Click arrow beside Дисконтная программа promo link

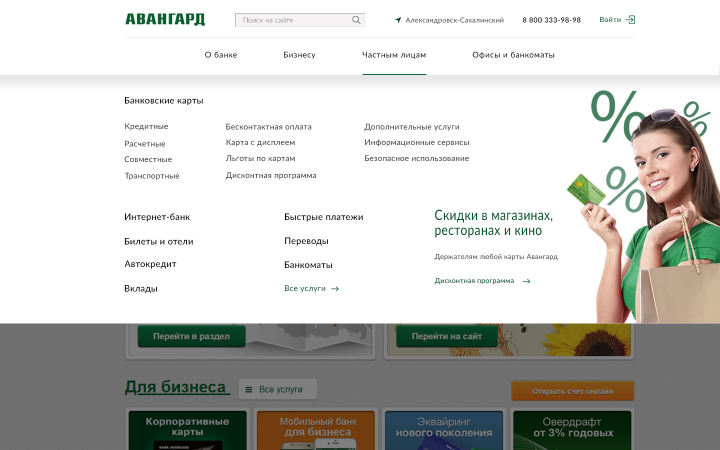tap(526, 281)
